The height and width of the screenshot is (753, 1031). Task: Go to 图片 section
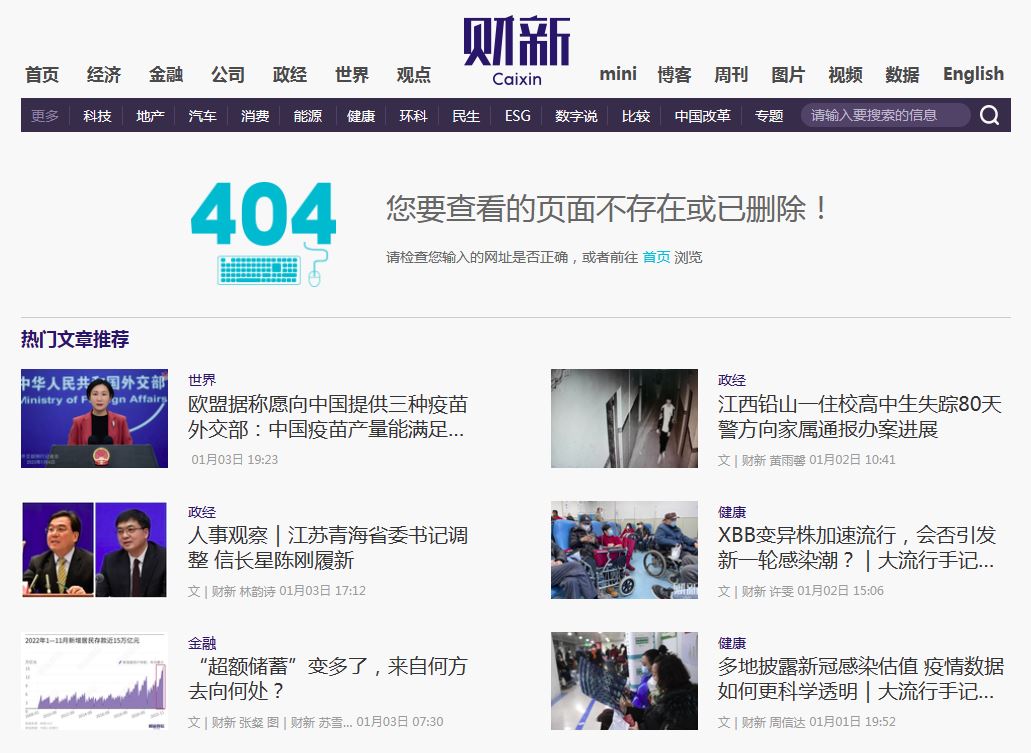tap(788, 74)
